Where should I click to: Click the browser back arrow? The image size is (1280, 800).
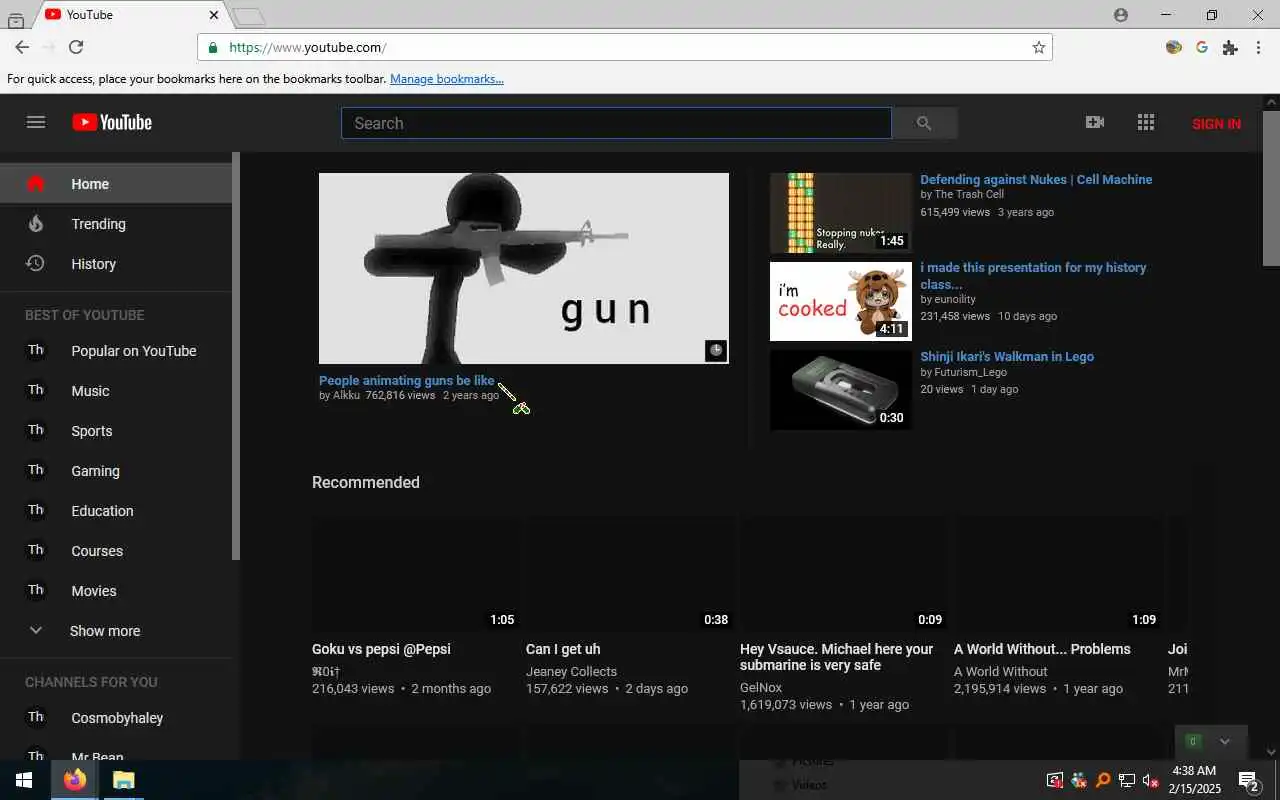(22, 47)
